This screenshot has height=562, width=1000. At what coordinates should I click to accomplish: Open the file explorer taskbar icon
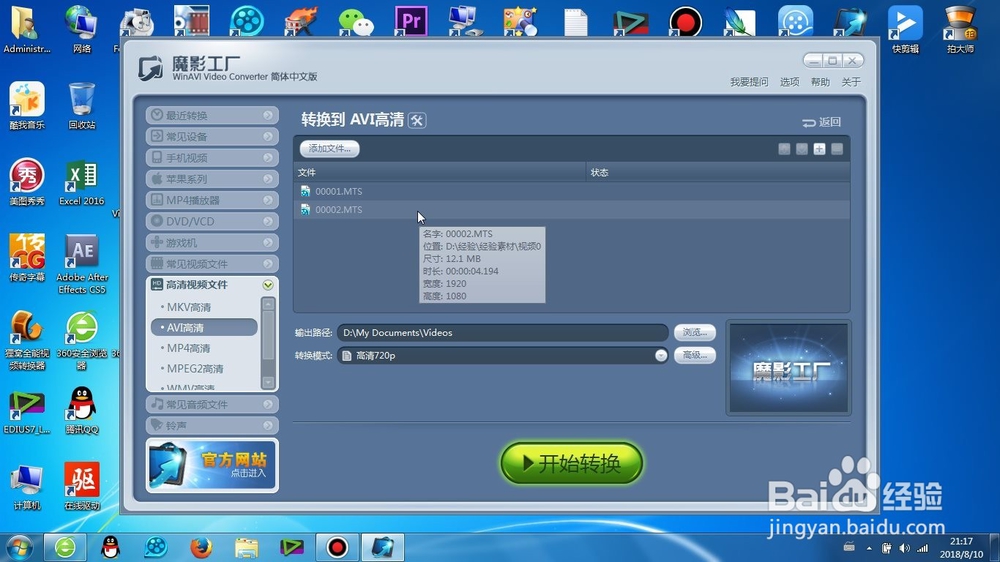(246, 547)
